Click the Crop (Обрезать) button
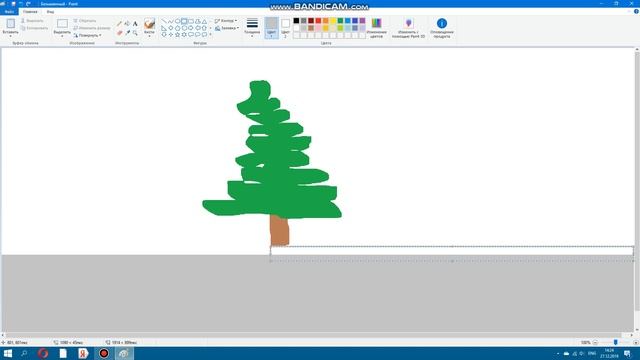 85,21
